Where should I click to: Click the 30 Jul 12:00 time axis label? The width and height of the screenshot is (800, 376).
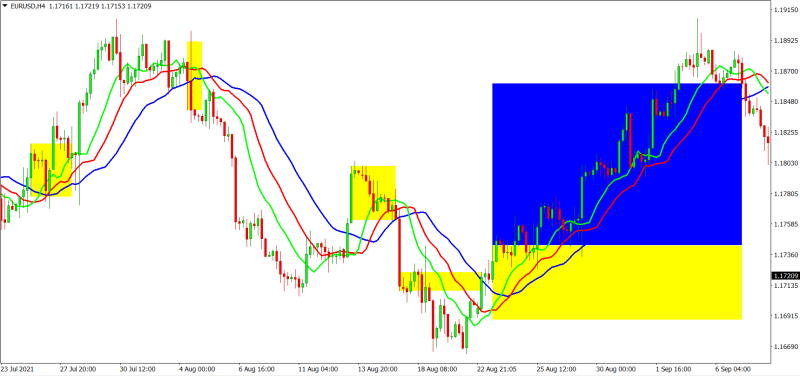[137, 369]
